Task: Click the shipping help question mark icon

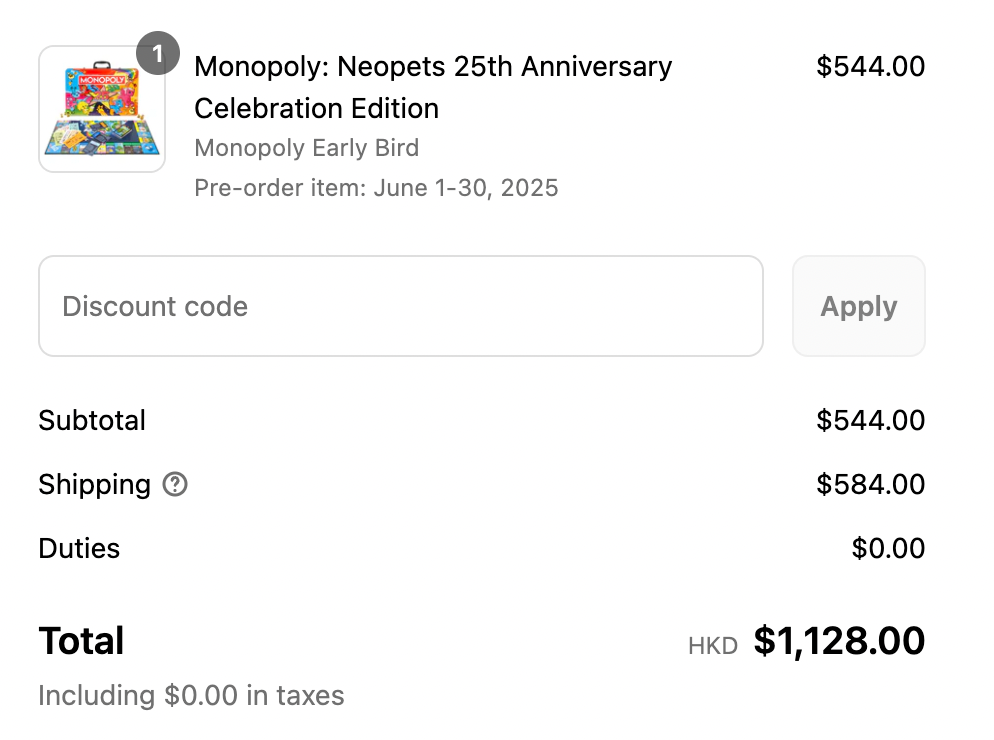Action: pos(175,485)
